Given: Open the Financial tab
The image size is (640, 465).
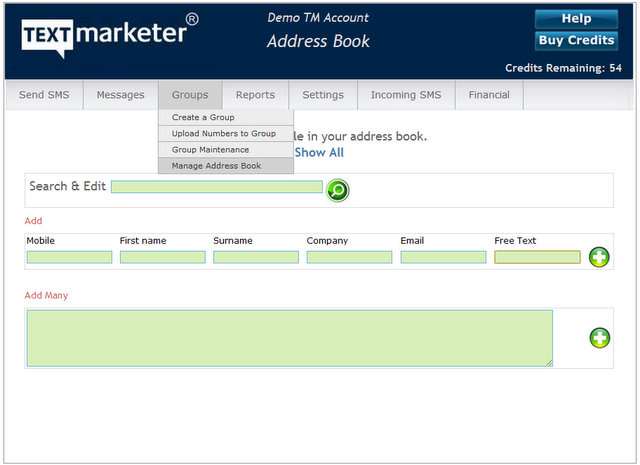Looking at the screenshot, I should point(489,95).
